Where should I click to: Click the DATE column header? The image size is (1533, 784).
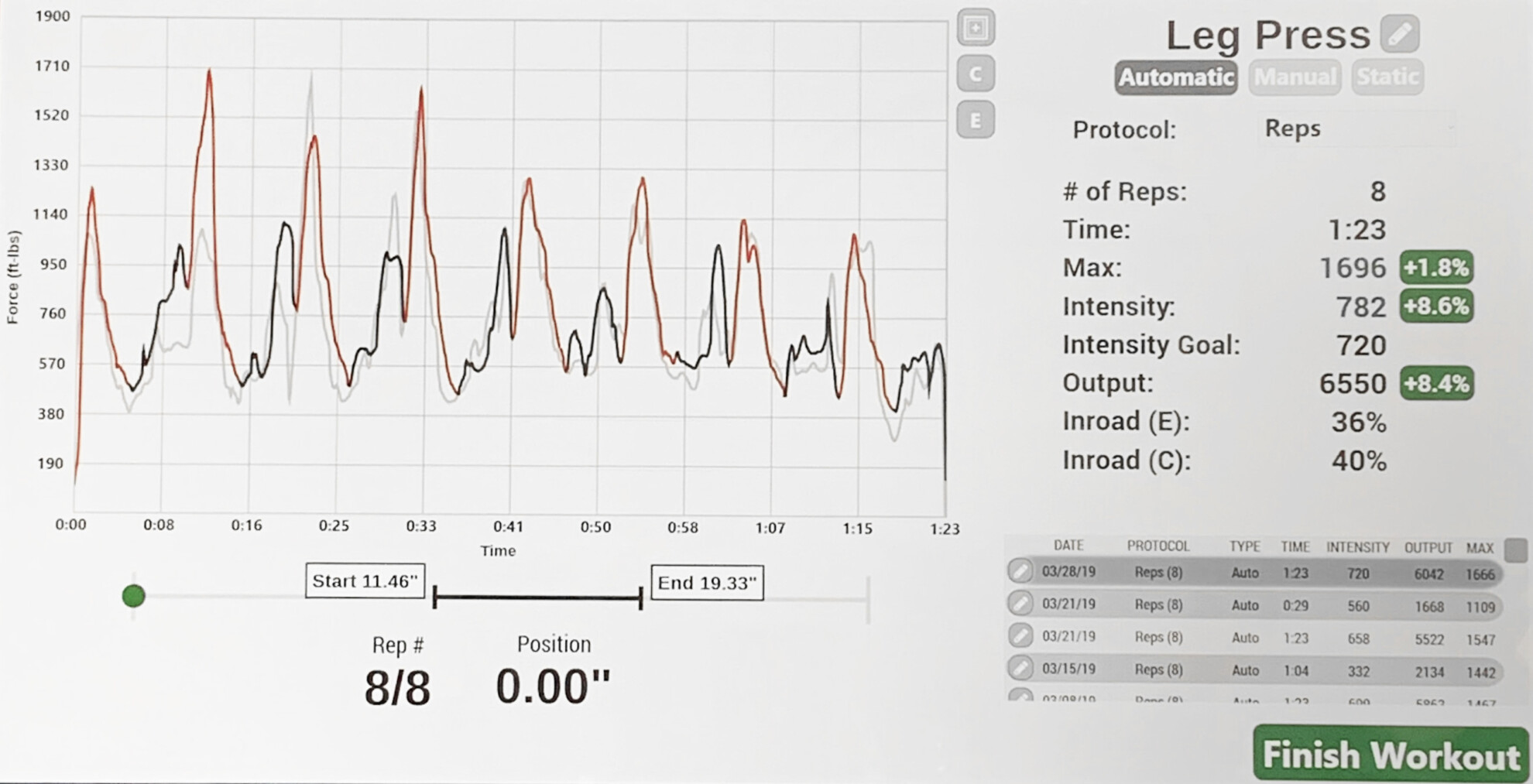1068,546
